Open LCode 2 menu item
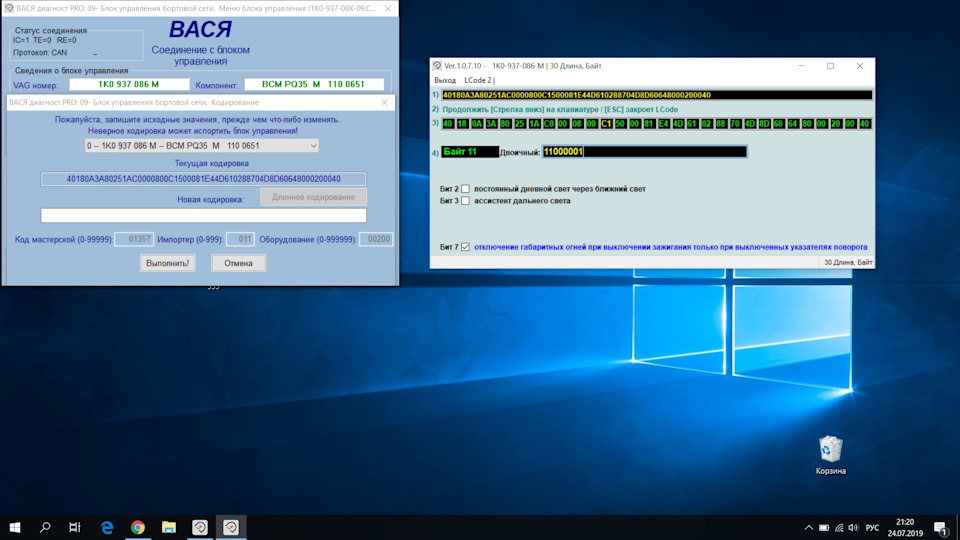The height and width of the screenshot is (540, 960). pyautogui.click(x=478, y=80)
